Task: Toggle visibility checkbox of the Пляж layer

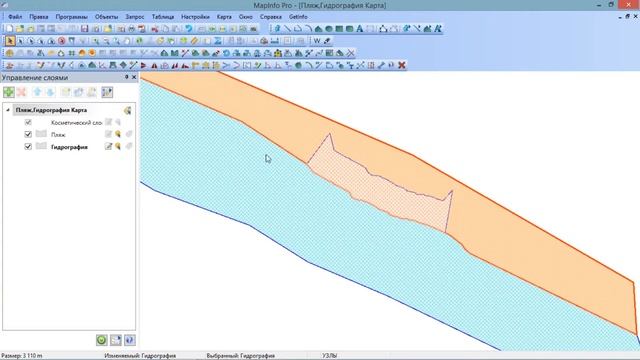Action: click(28, 134)
